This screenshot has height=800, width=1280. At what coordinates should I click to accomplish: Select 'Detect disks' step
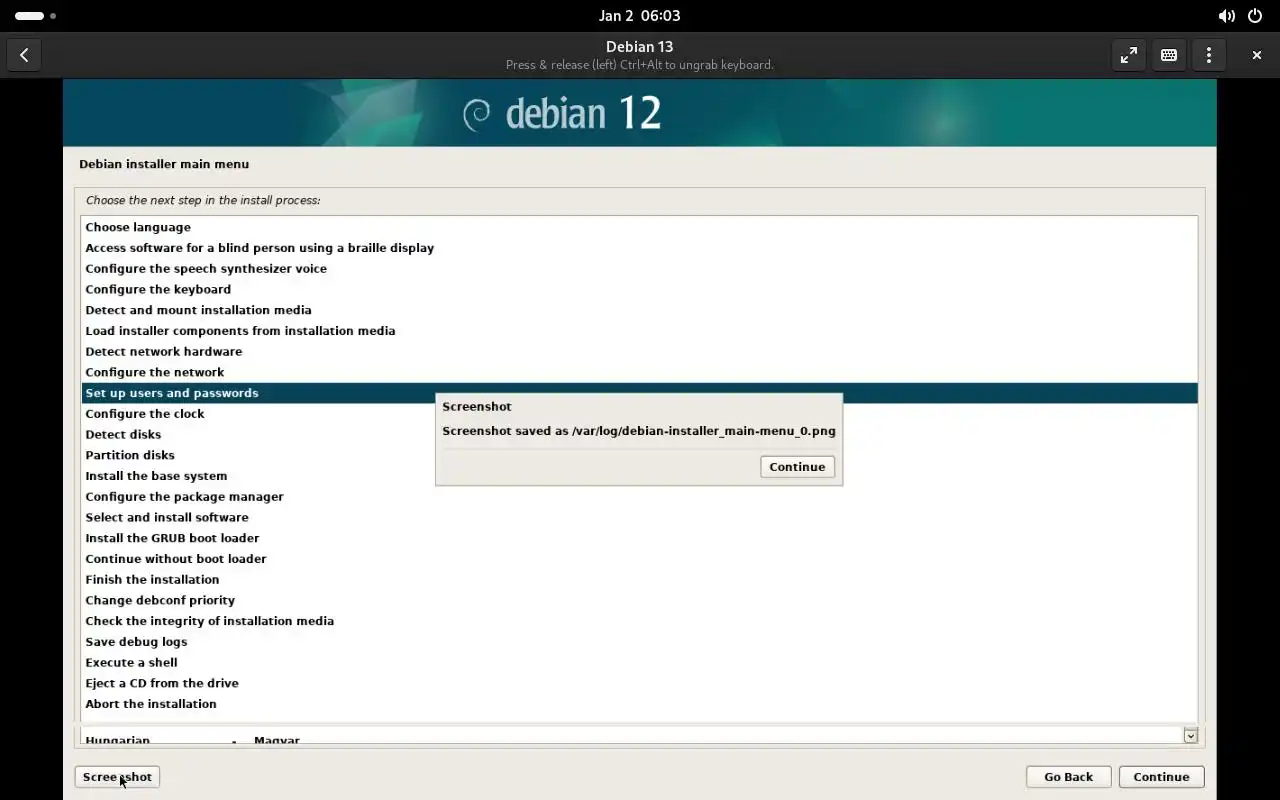pyautogui.click(x=639, y=435)
